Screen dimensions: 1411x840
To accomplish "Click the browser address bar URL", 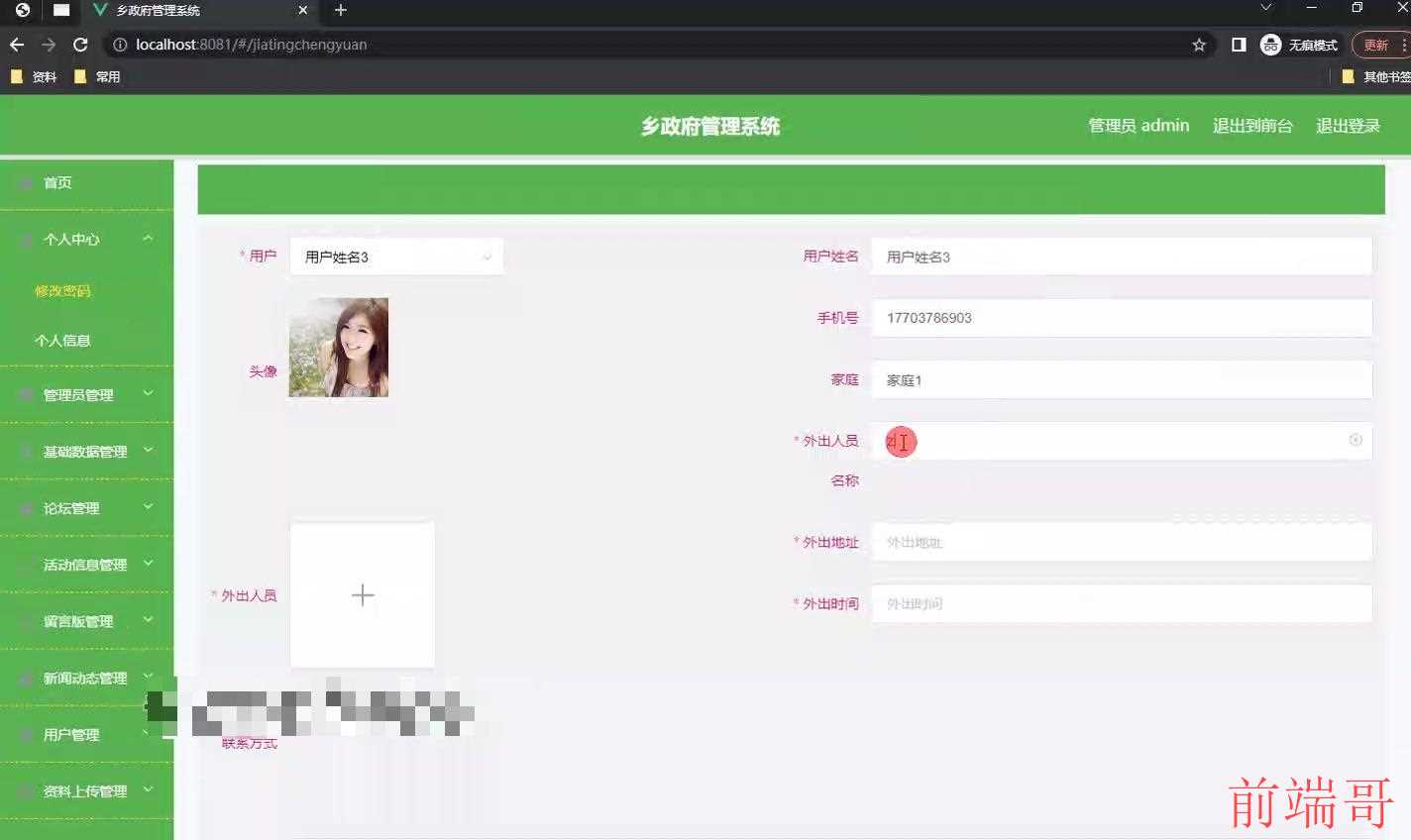I will (x=252, y=45).
